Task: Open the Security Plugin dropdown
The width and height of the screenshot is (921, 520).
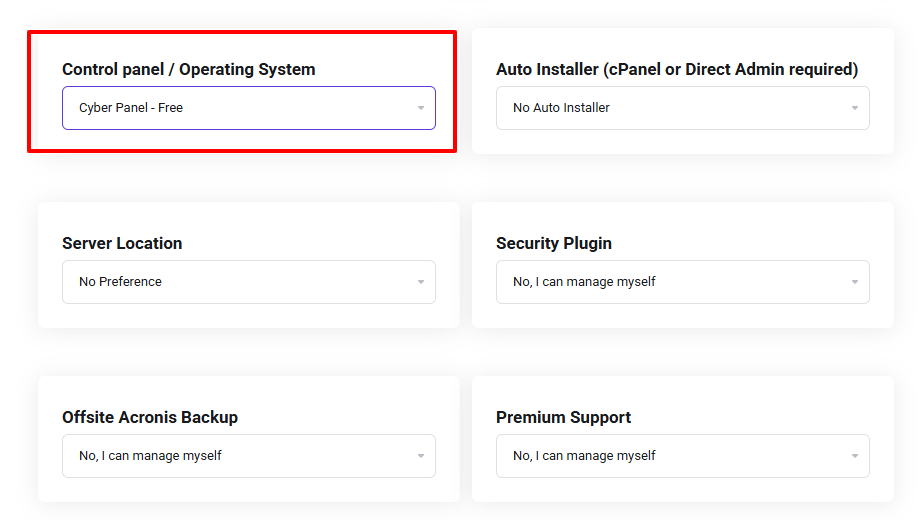Action: (x=683, y=282)
